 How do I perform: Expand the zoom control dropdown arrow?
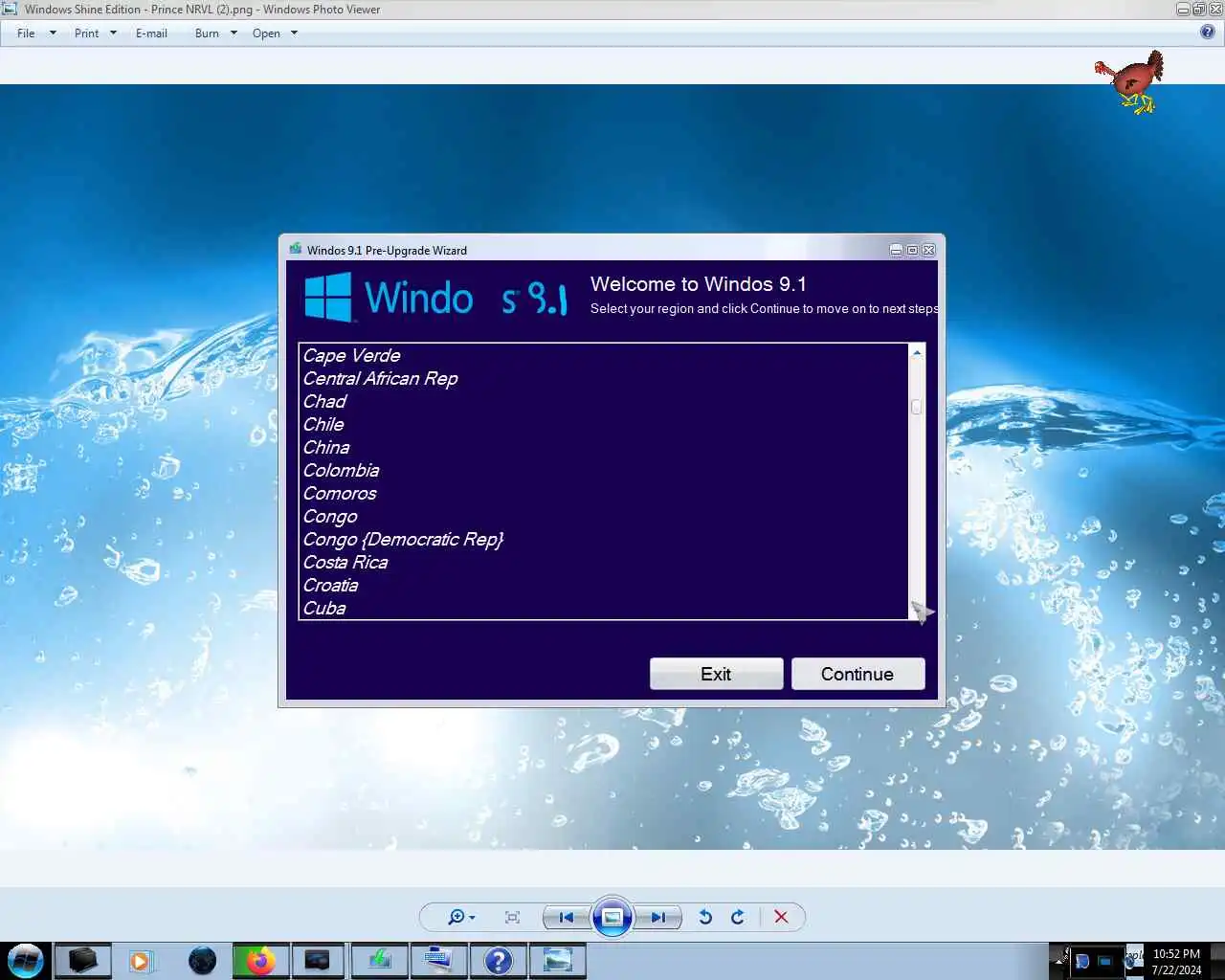coord(472,918)
